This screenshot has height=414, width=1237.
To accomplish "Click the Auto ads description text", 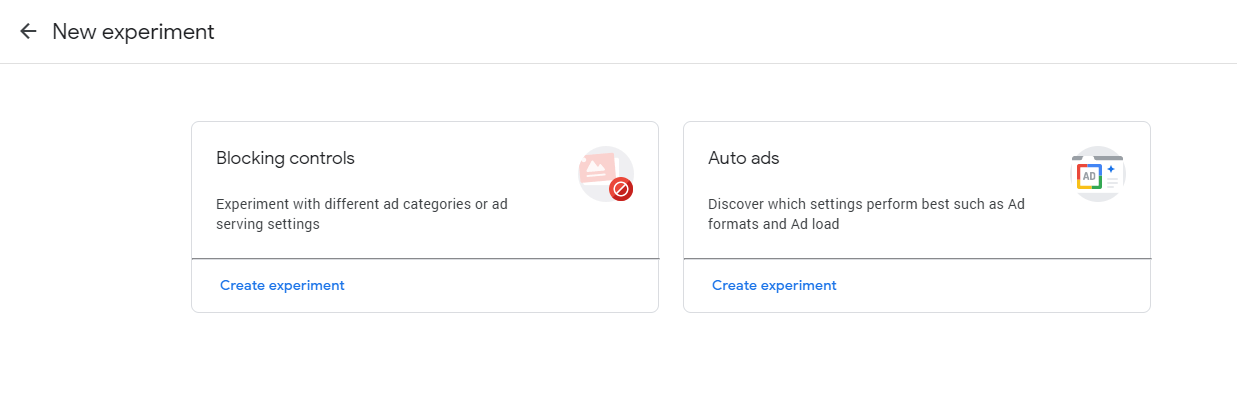I will 866,214.
